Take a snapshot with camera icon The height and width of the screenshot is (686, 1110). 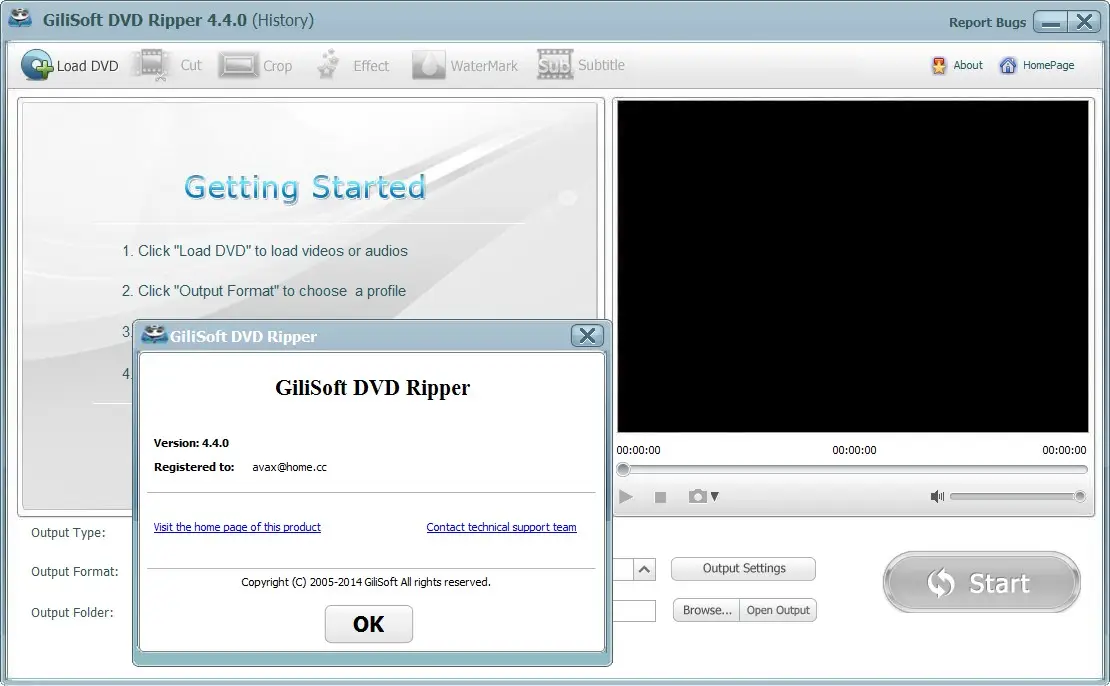tap(697, 496)
